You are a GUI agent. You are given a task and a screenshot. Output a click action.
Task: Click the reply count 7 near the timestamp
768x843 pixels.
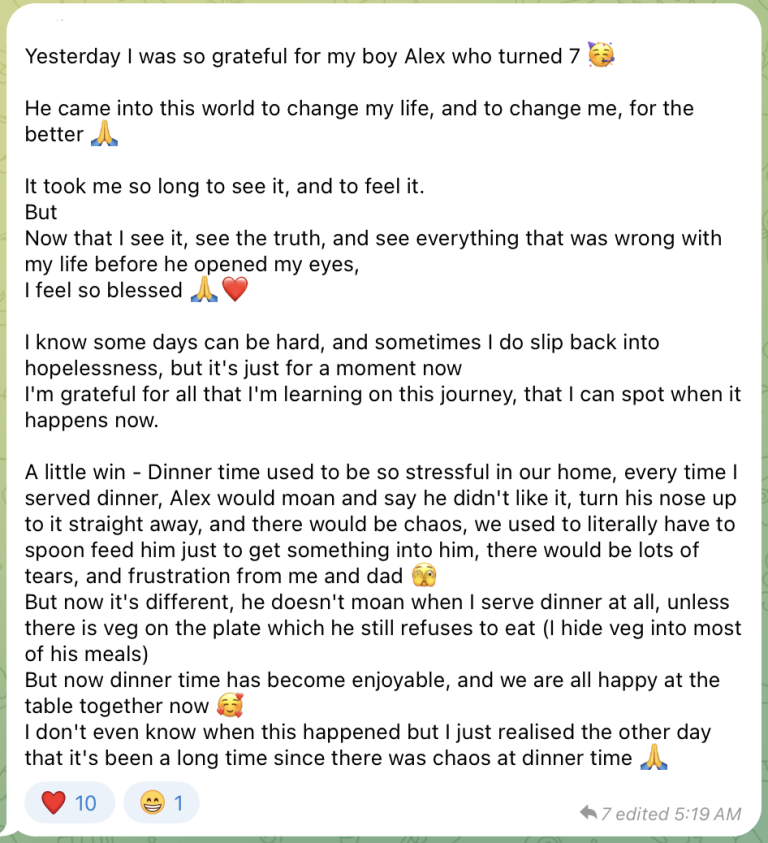pos(606,814)
